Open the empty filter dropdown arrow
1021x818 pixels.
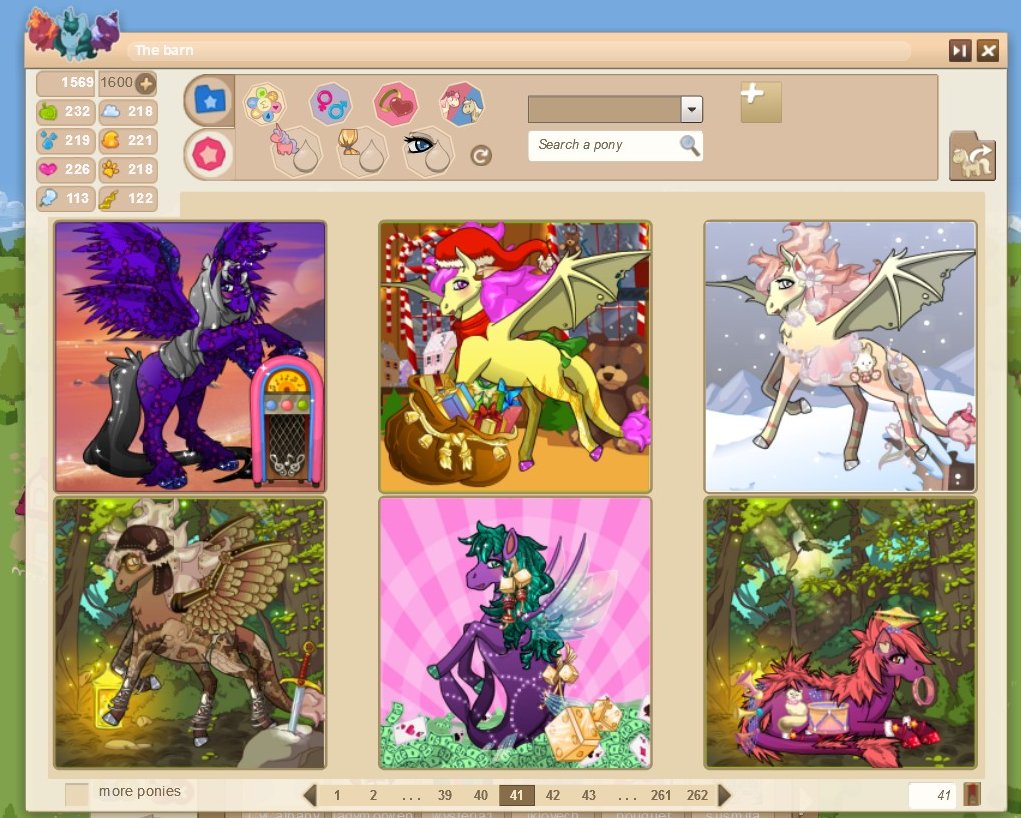point(692,109)
